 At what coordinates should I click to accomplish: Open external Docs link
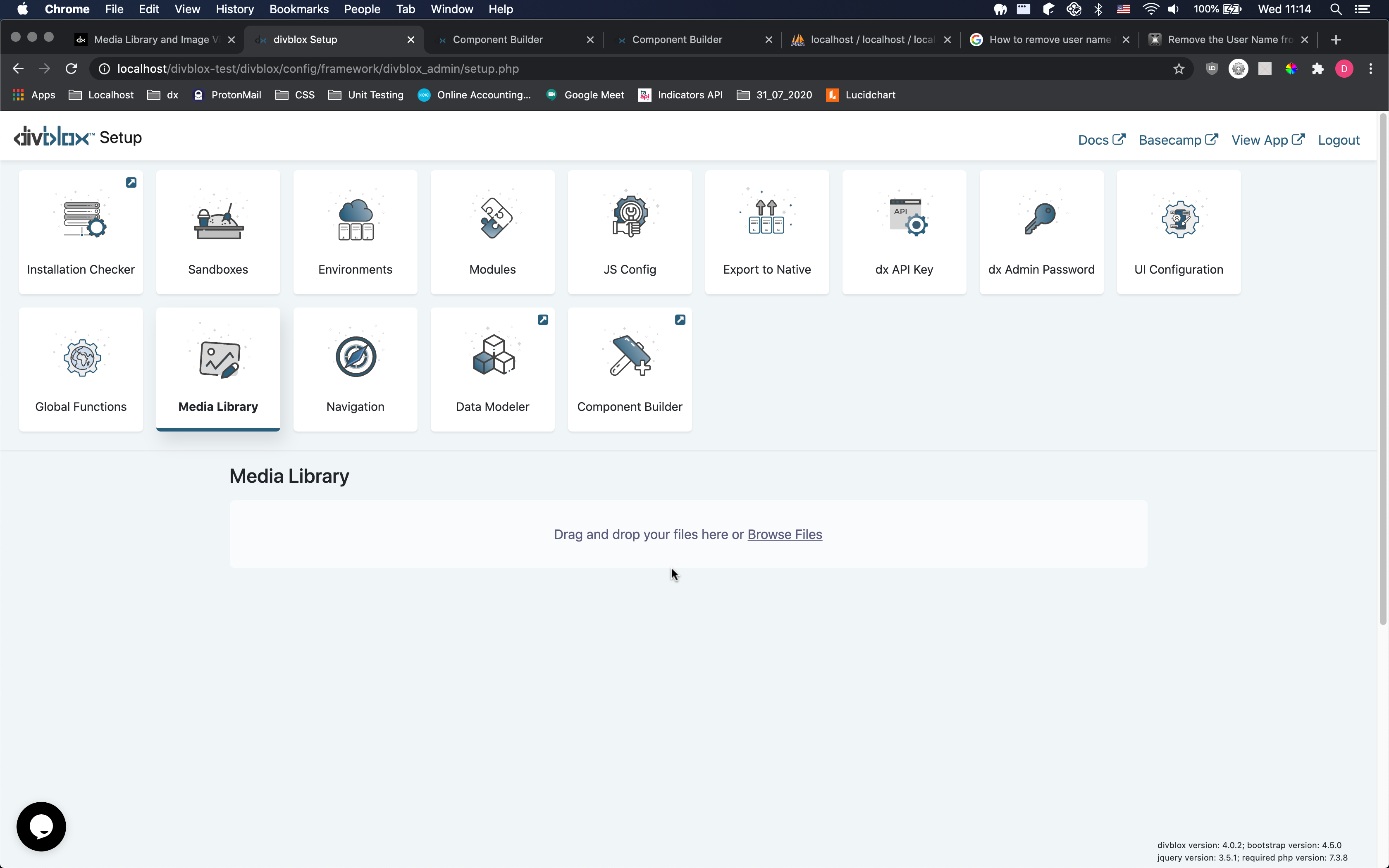click(1101, 139)
